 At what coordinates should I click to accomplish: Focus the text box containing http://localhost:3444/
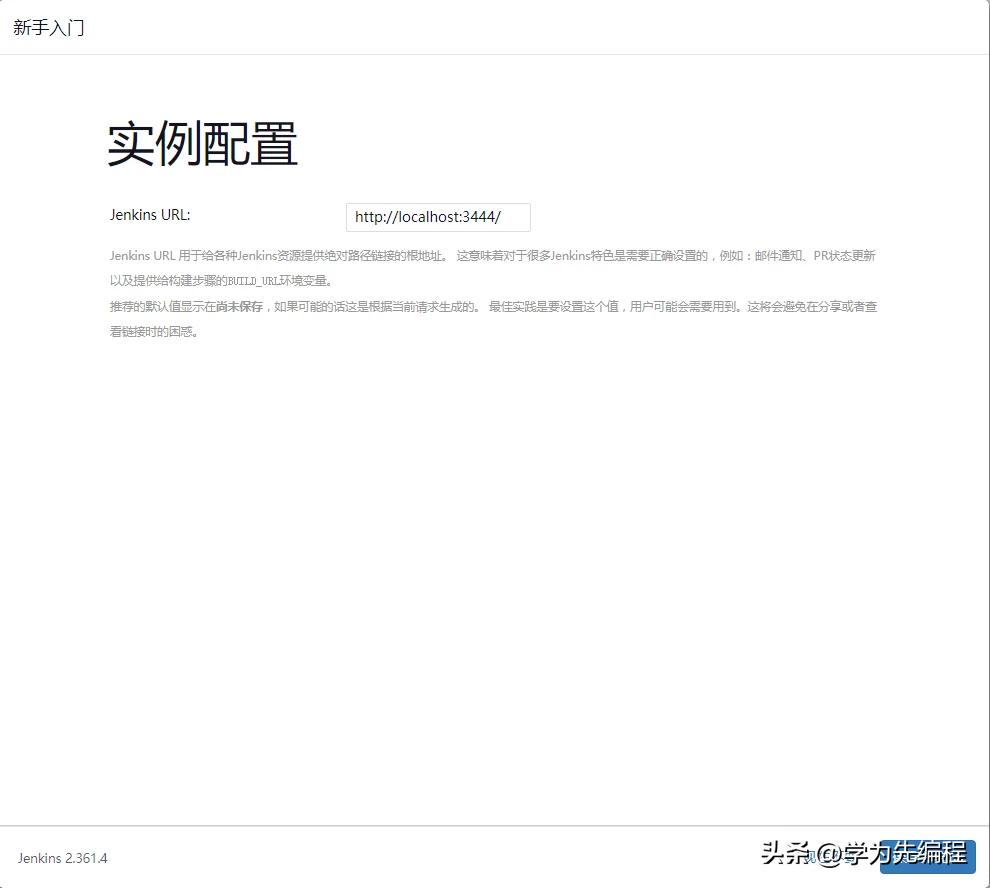pos(437,217)
